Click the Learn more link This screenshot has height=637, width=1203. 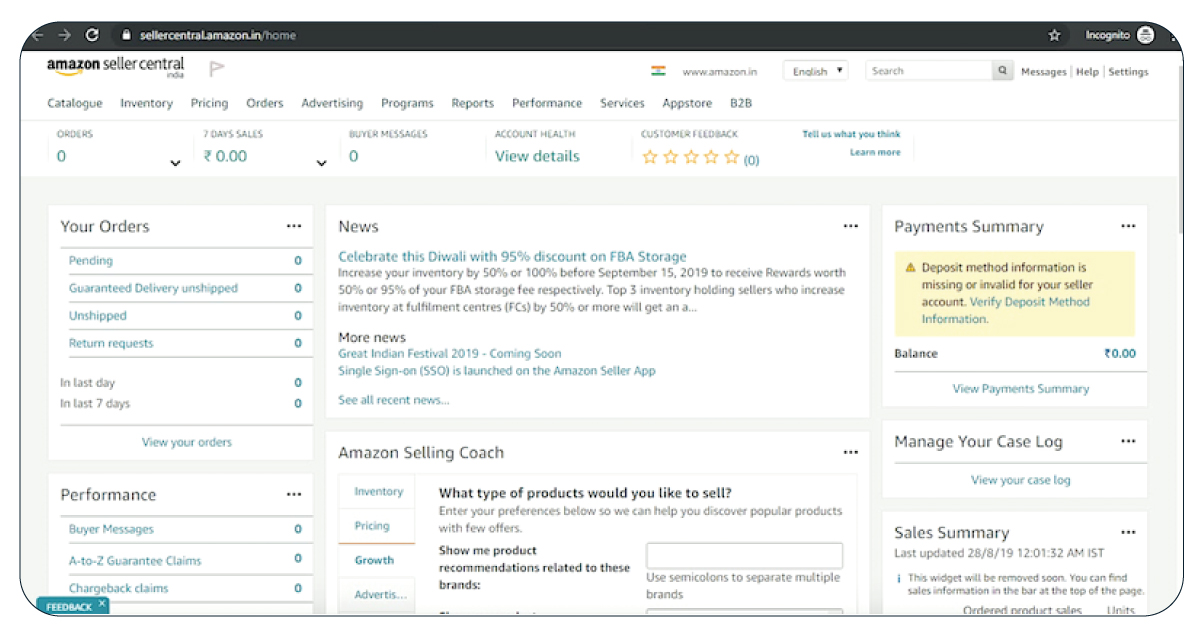[875, 152]
